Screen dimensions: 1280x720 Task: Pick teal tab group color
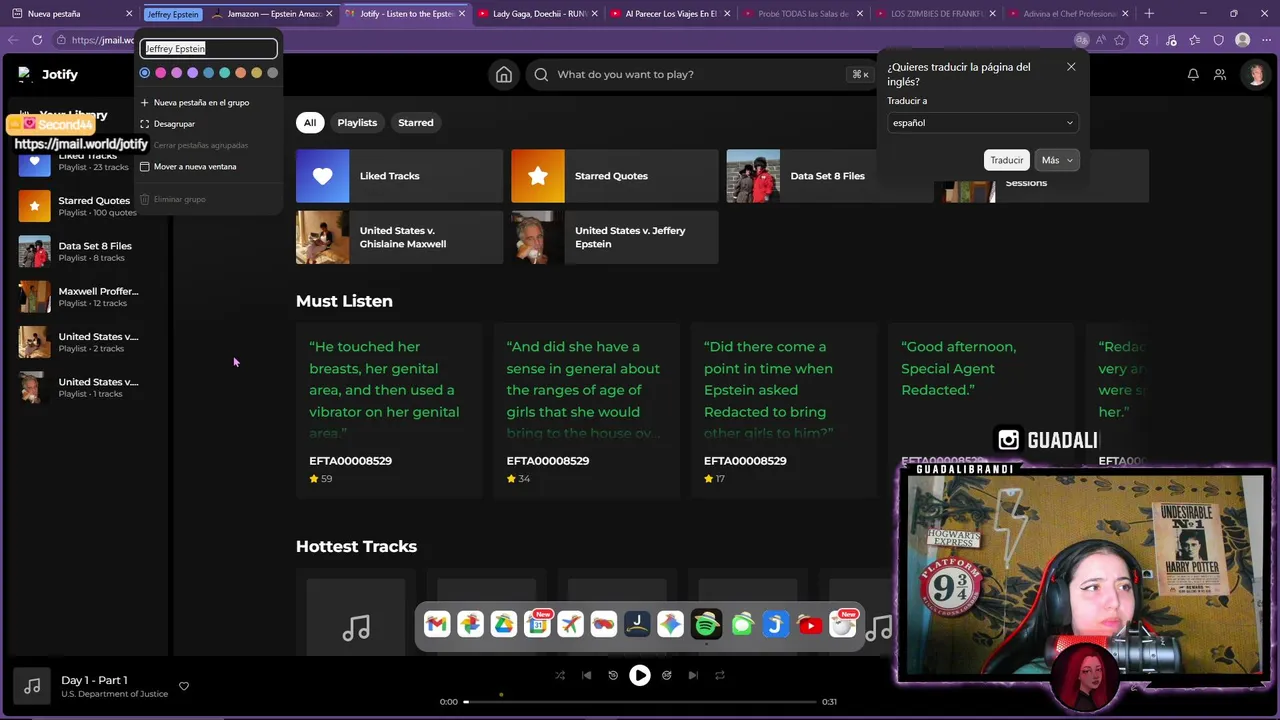point(224,73)
